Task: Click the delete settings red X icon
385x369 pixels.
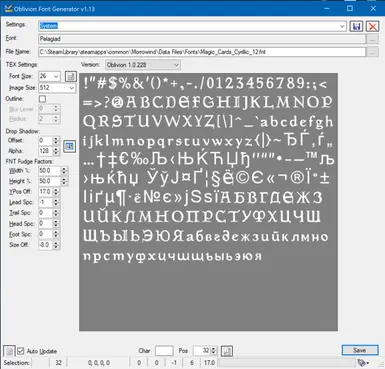Action: click(x=373, y=26)
